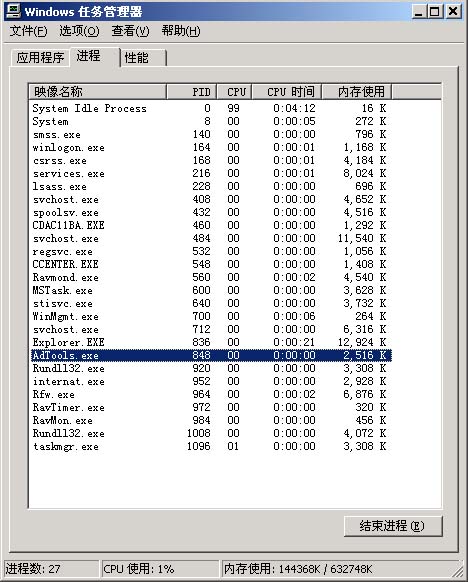
Task: Open the 文件(F) menu
Action: (29, 31)
